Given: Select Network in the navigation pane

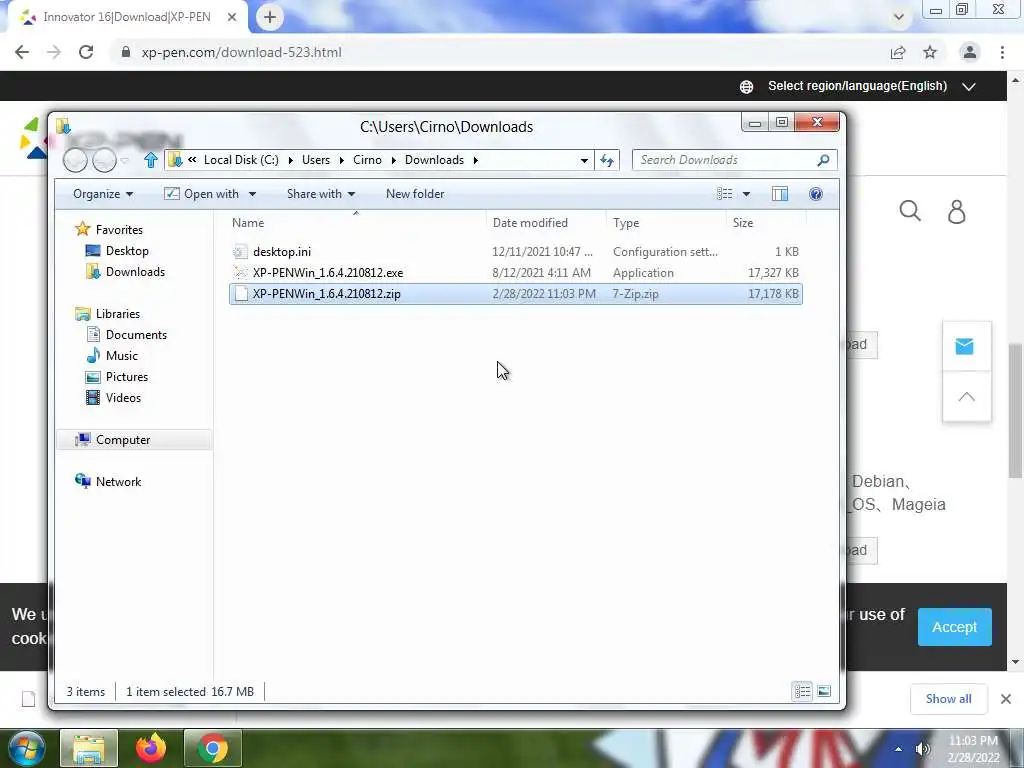Looking at the screenshot, I should 118,482.
